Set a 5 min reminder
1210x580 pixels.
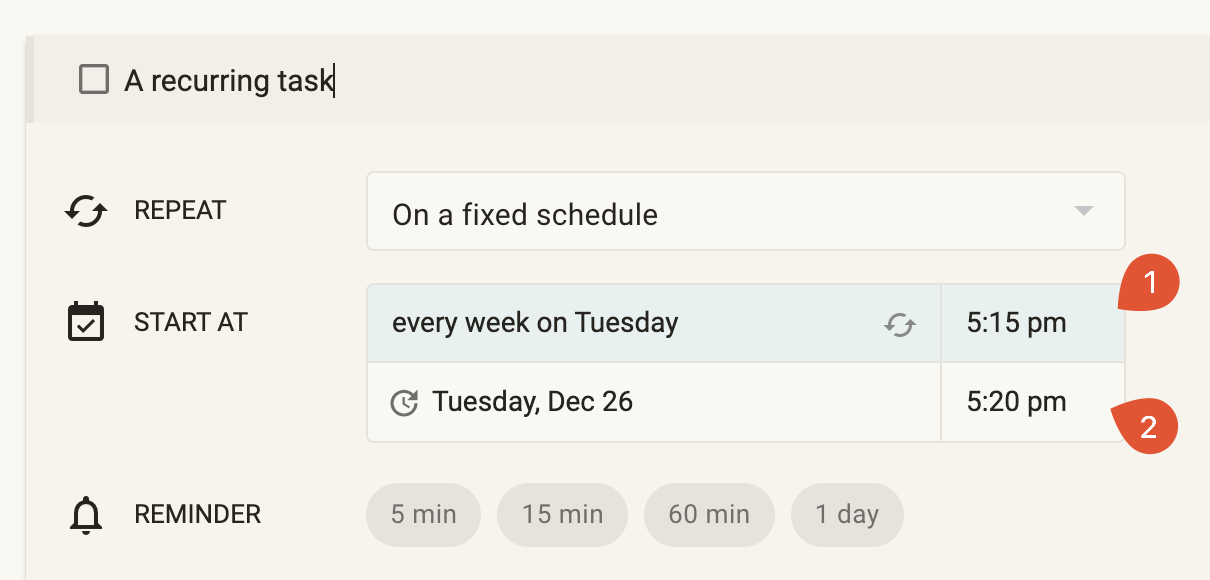point(423,515)
